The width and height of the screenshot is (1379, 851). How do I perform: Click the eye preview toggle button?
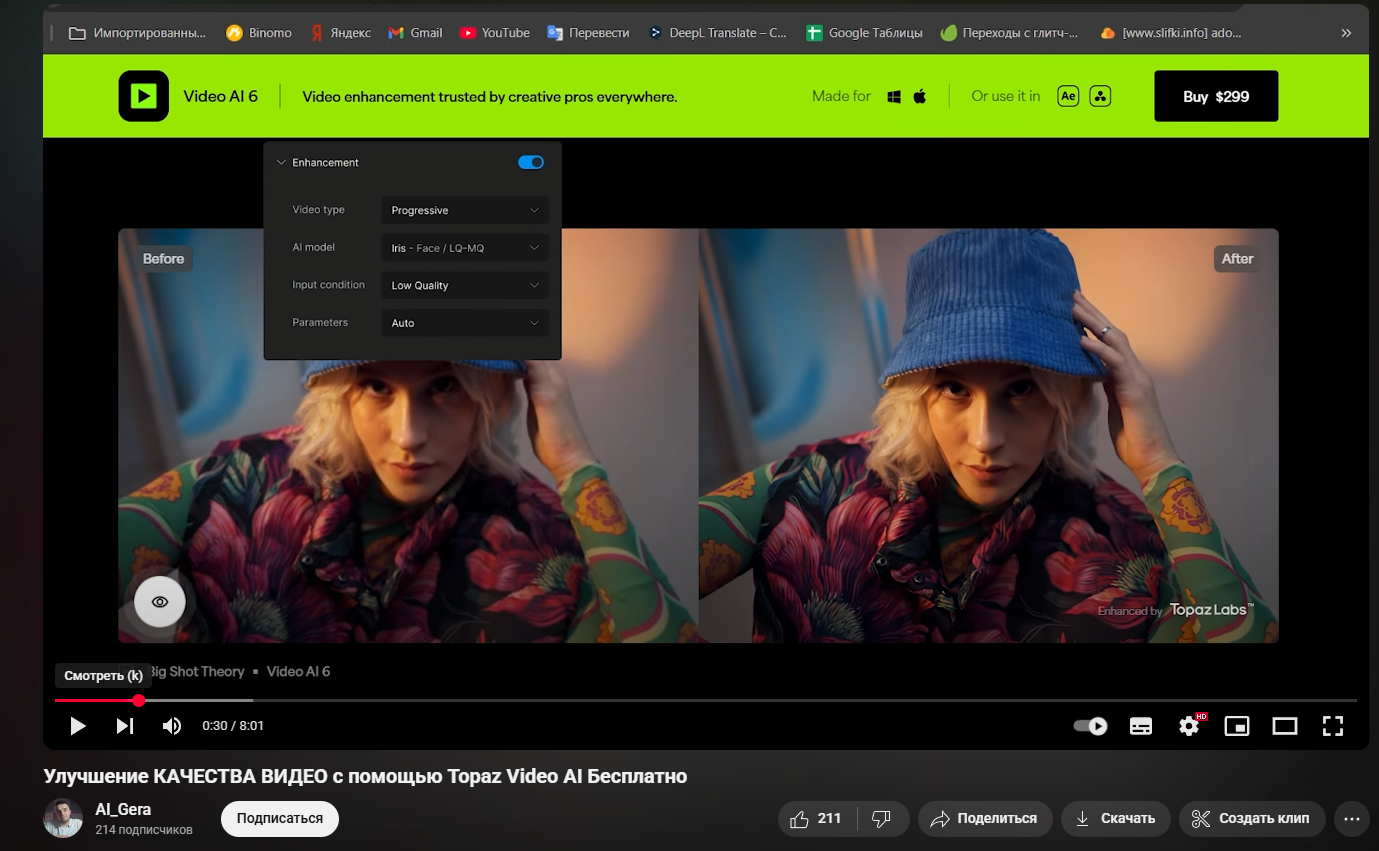[160, 602]
